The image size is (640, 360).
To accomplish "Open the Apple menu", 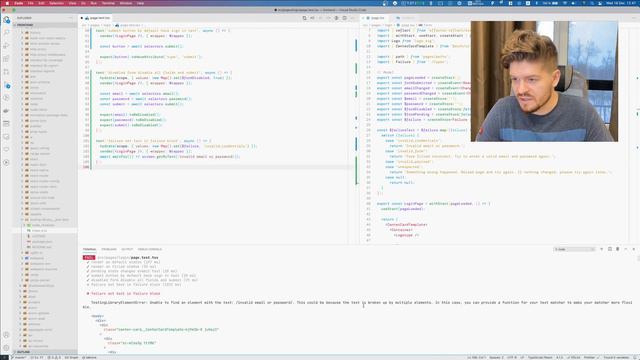I will click(7, 3).
